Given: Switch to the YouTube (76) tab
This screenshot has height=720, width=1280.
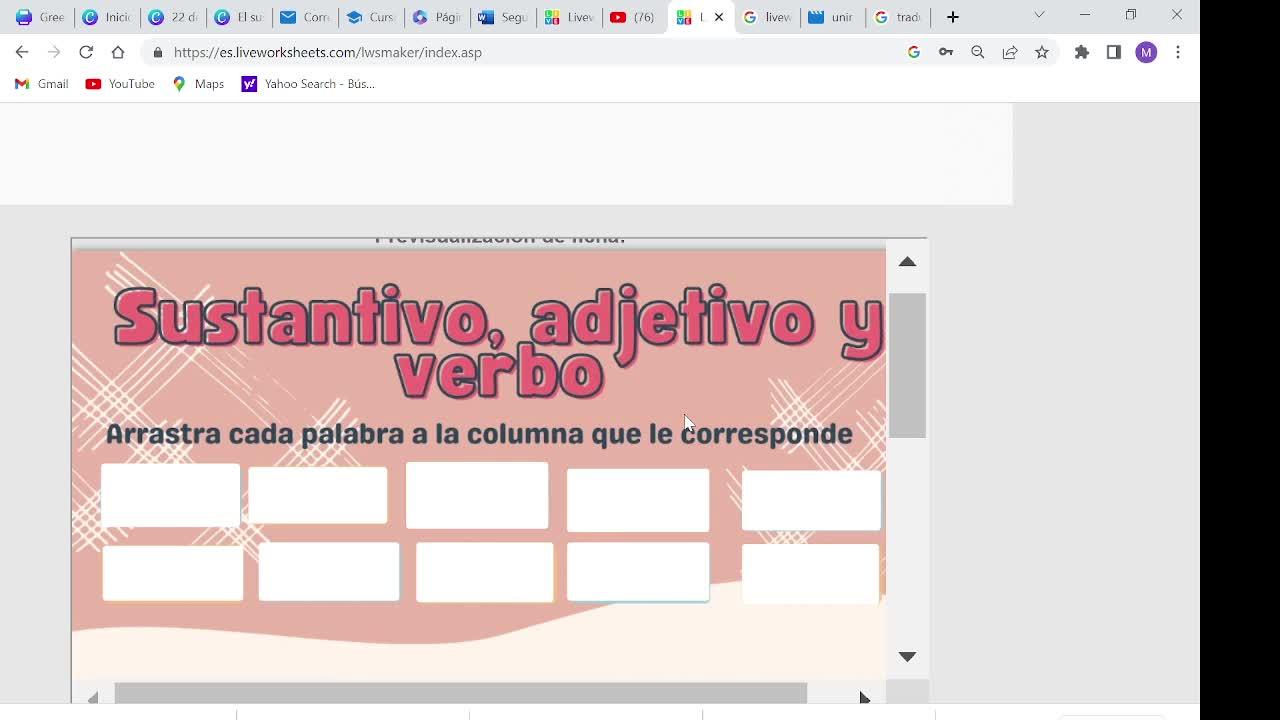Looking at the screenshot, I should [x=633, y=17].
